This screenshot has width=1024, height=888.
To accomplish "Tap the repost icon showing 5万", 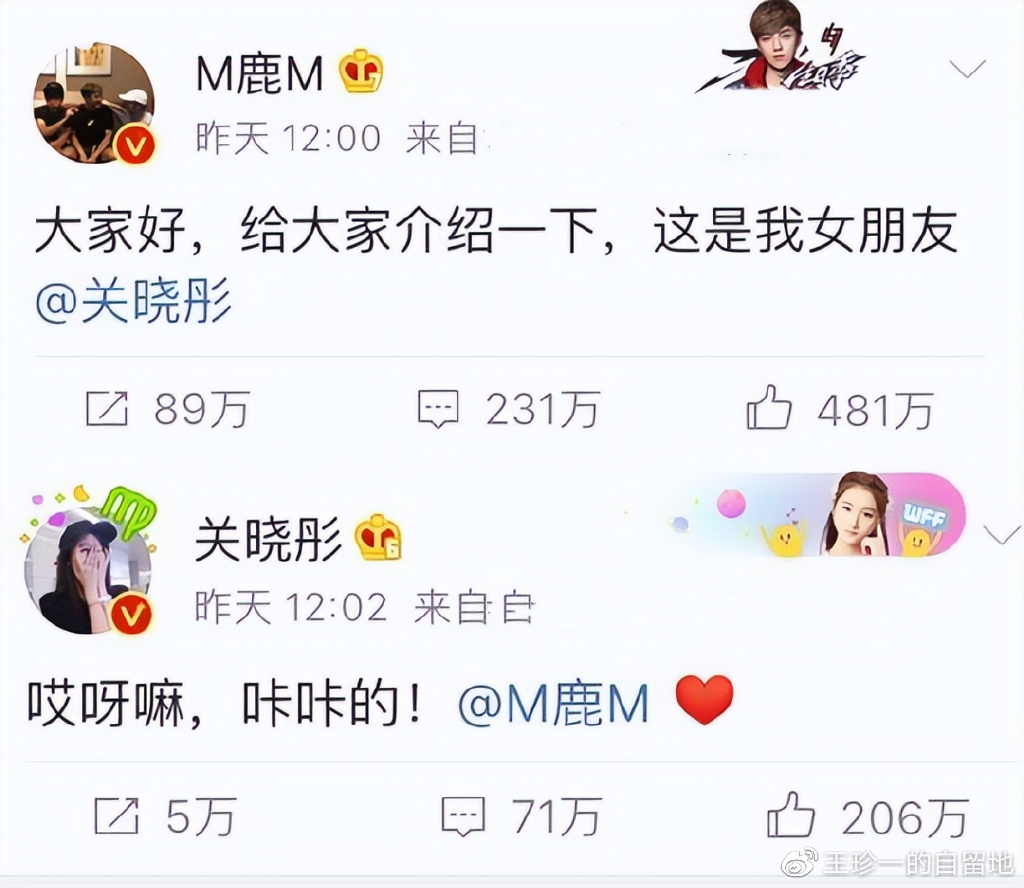I will 117,816.
